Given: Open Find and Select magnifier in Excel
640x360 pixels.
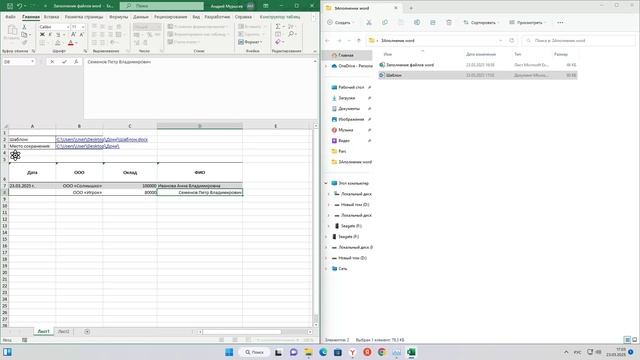Looking at the screenshot, I should 291,34.
